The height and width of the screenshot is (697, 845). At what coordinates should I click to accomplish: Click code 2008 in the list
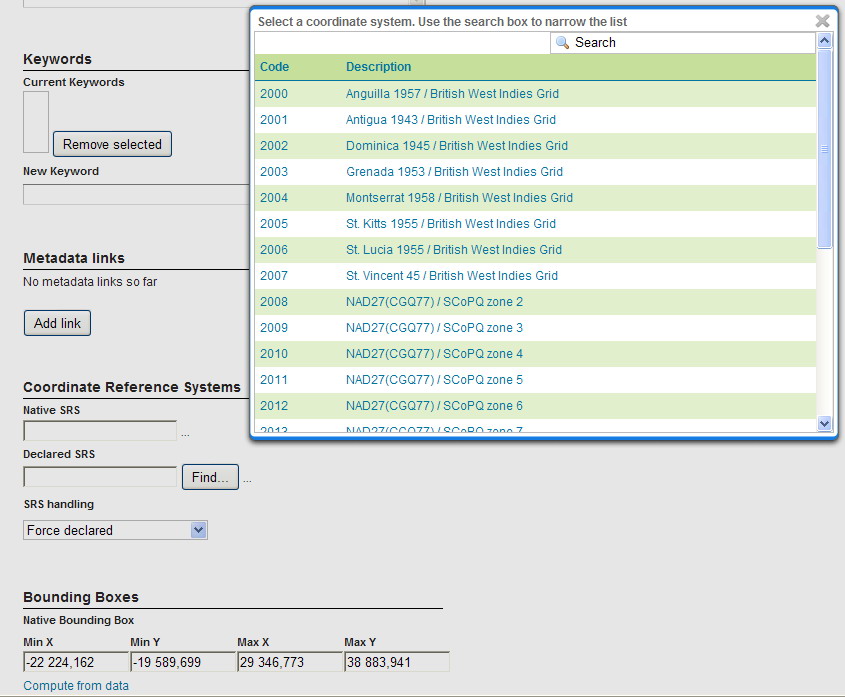coord(274,301)
